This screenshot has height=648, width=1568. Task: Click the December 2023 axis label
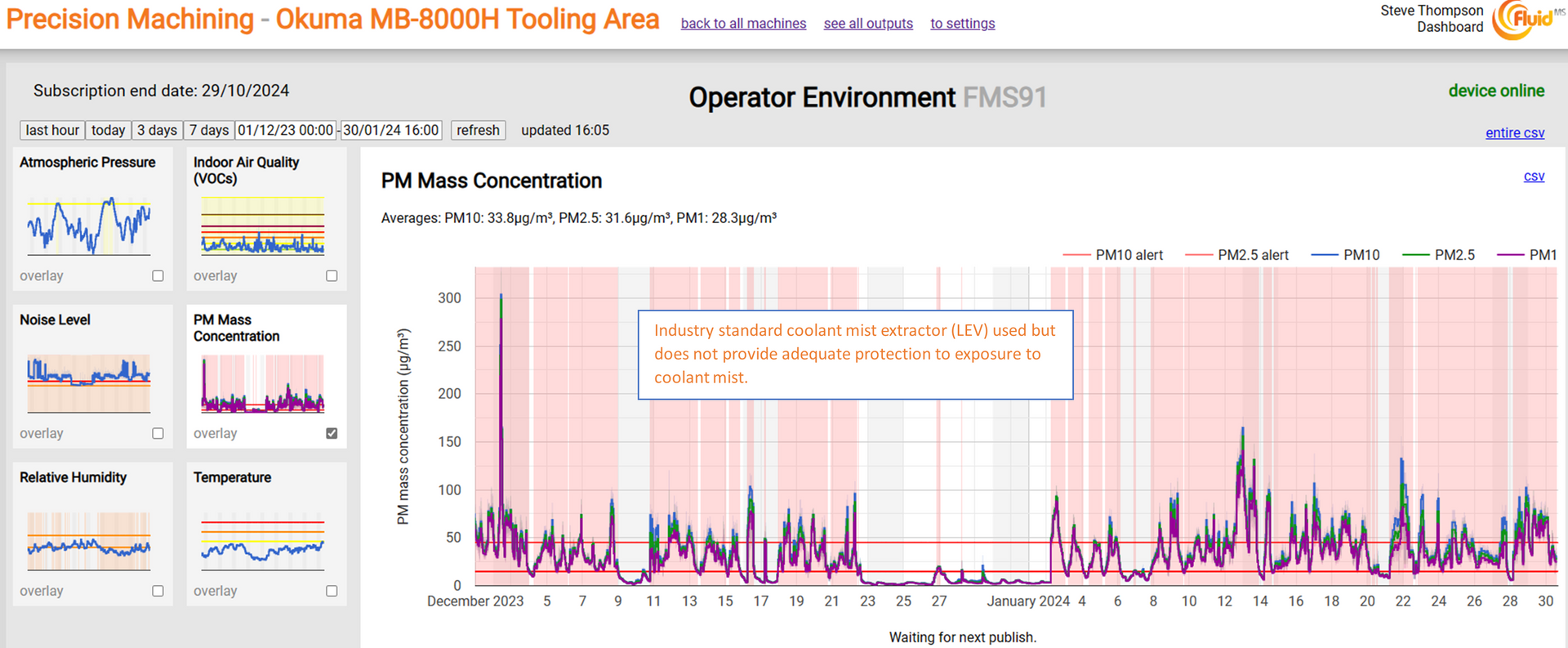coord(475,601)
